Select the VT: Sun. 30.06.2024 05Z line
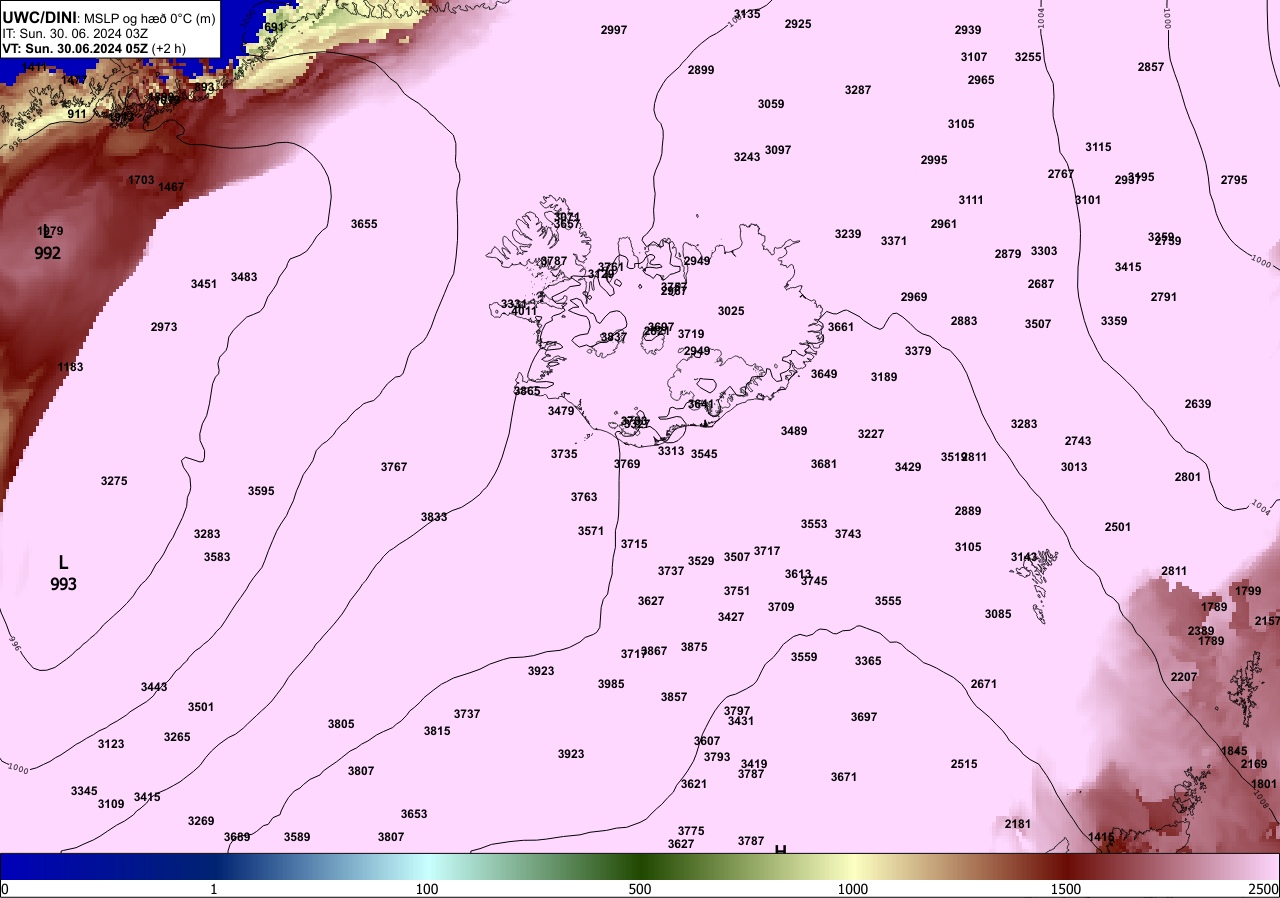Image resolution: width=1280 pixels, height=898 pixels. pyautogui.click(x=94, y=48)
